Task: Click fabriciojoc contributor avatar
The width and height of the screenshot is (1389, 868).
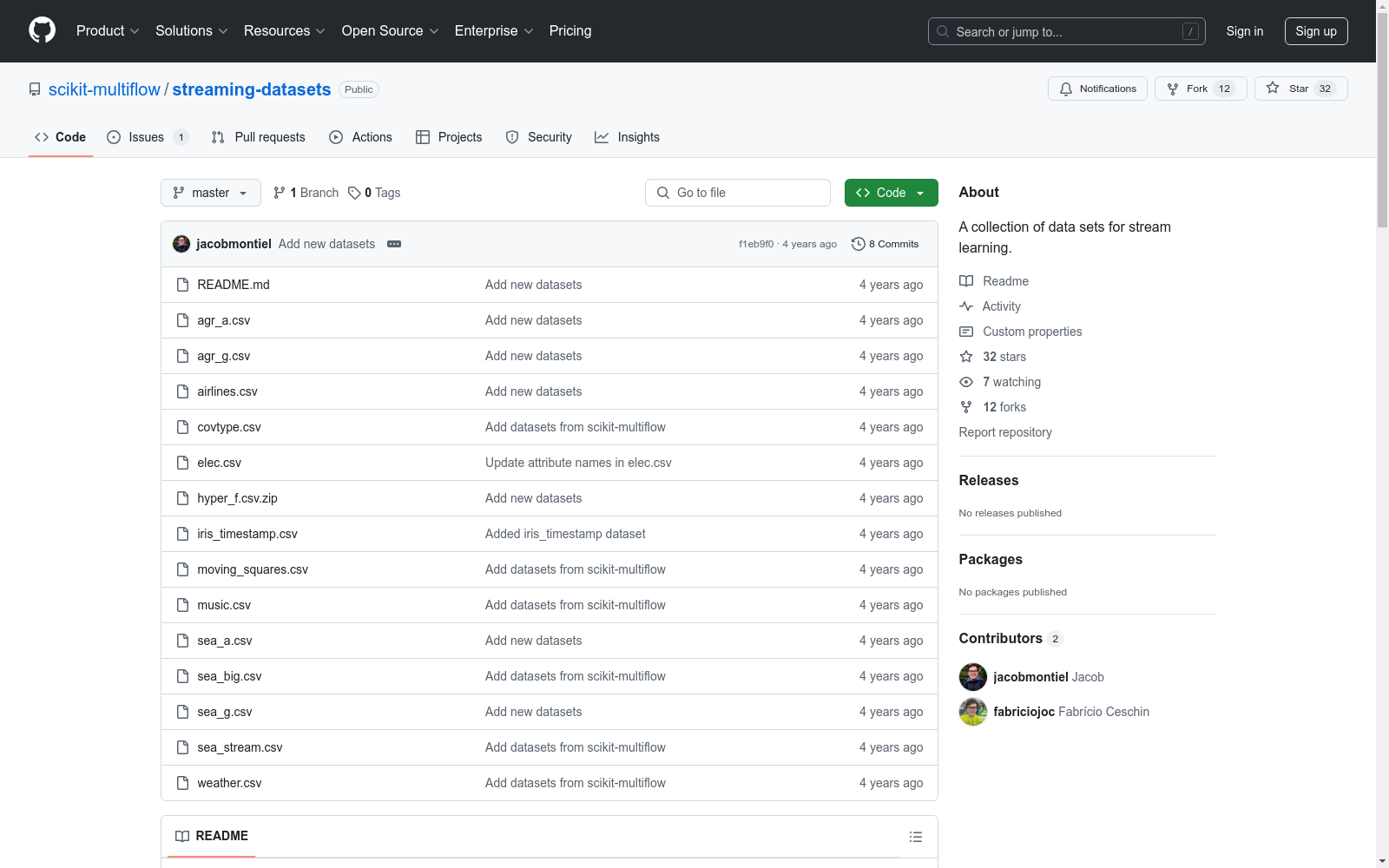Action: click(973, 712)
